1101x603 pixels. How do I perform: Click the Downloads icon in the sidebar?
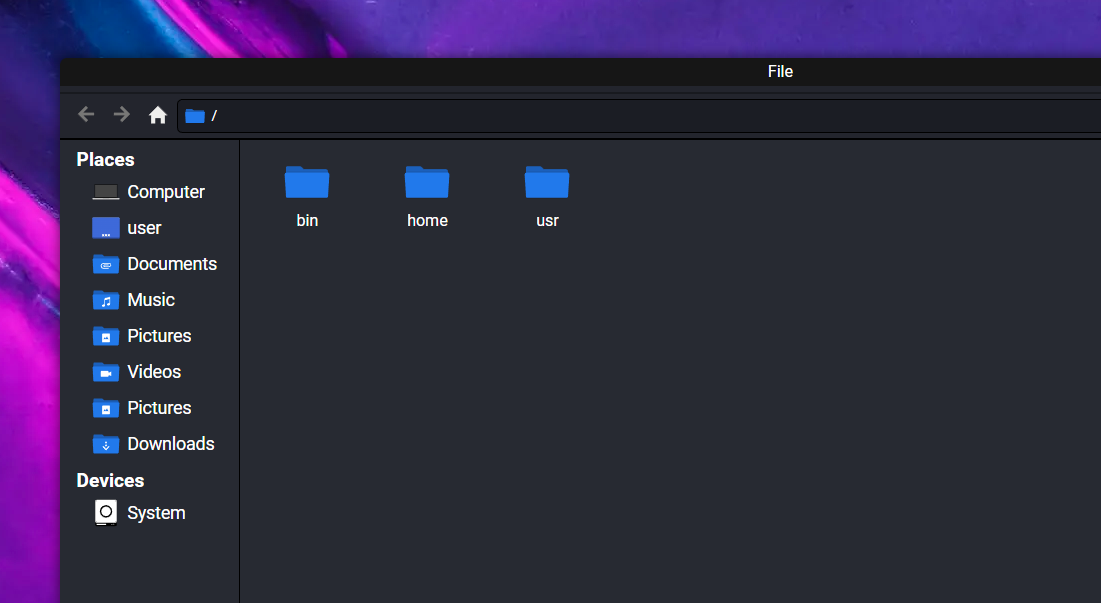105,444
